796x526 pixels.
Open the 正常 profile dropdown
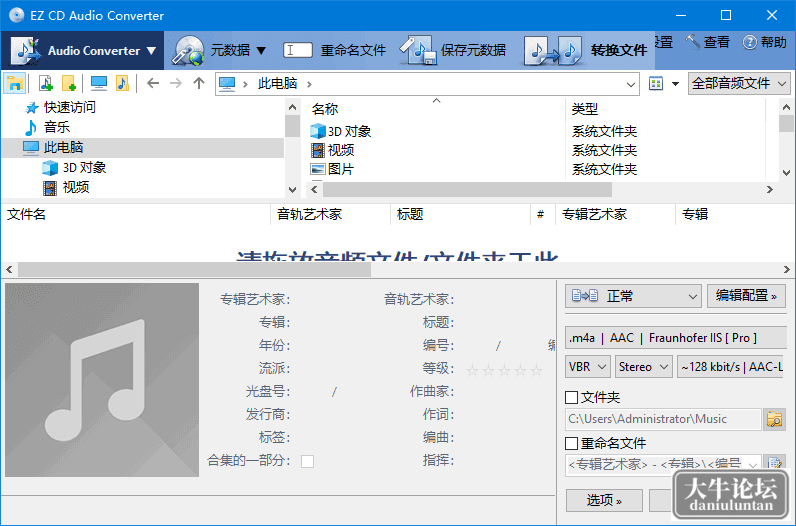[633, 296]
